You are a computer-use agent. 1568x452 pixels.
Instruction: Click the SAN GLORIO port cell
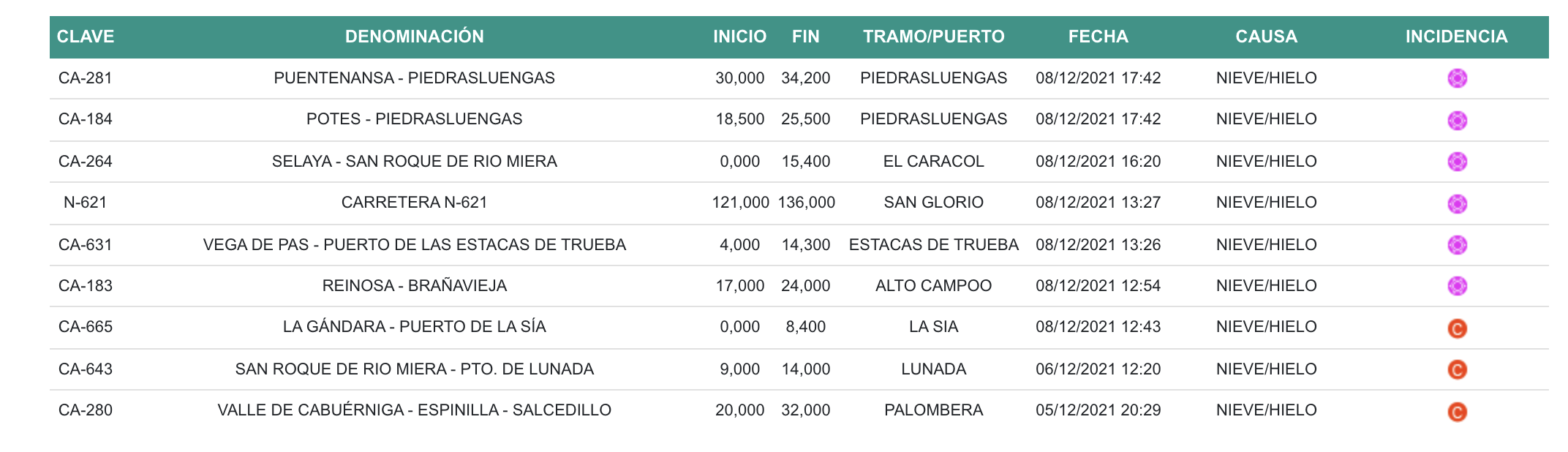[x=933, y=203]
